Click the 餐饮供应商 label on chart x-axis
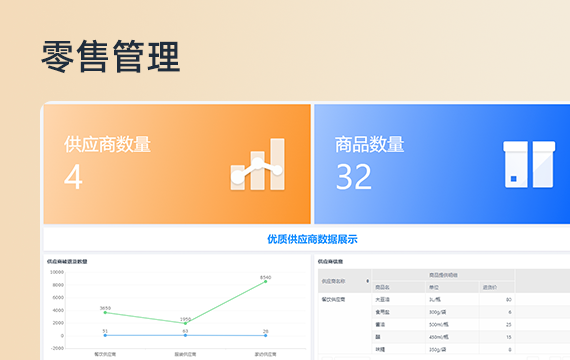Screen dimensions: 570x360 pos(105,354)
